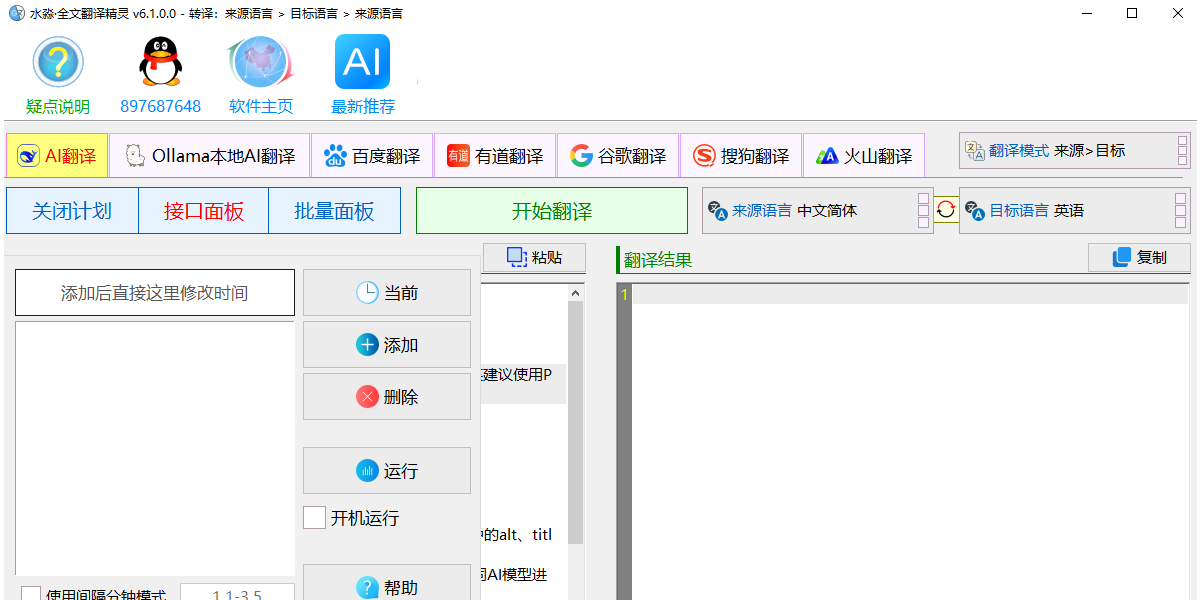Open the 来源语言 中文简体 selector
This screenshot has height=600, width=1200.
click(x=815, y=210)
